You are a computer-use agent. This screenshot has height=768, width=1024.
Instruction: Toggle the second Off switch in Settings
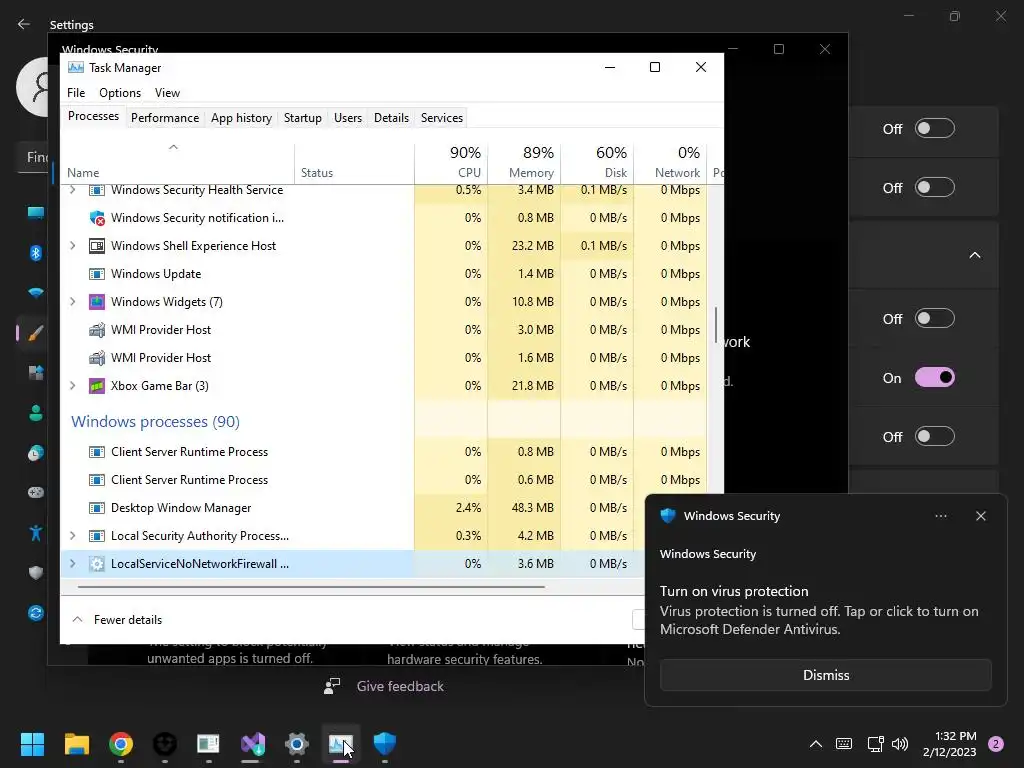935,187
